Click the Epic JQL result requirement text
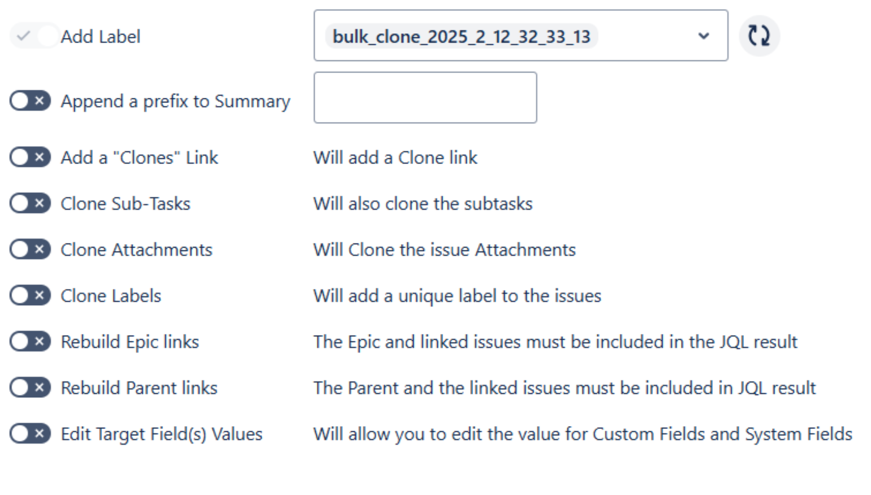This screenshot has height=495, width=871. (555, 341)
